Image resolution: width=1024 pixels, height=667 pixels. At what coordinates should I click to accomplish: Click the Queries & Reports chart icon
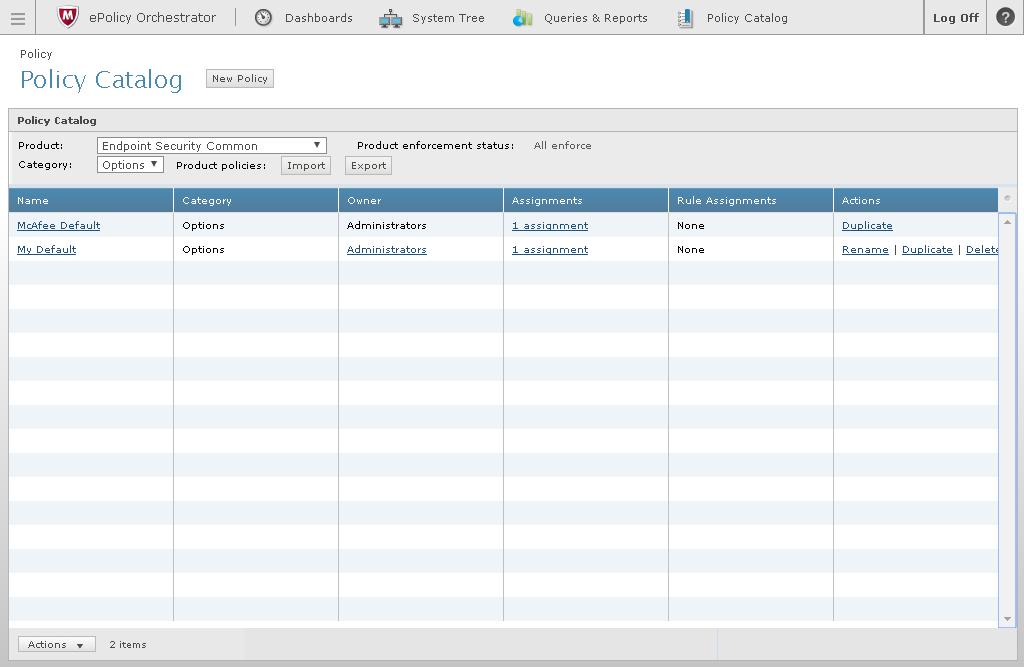(522, 18)
